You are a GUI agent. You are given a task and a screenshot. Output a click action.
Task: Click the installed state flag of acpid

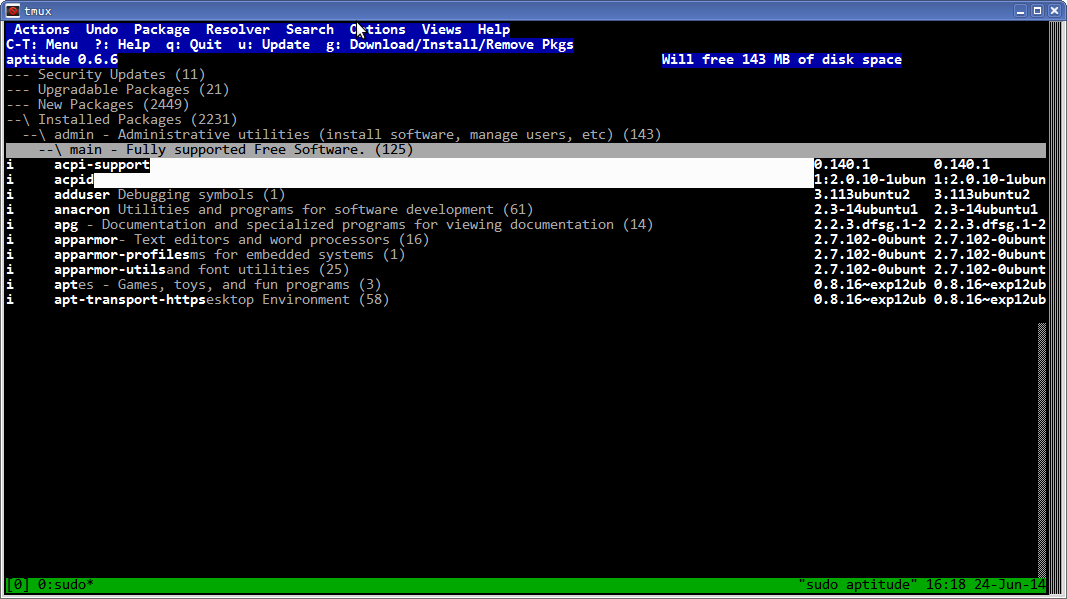[10, 179]
